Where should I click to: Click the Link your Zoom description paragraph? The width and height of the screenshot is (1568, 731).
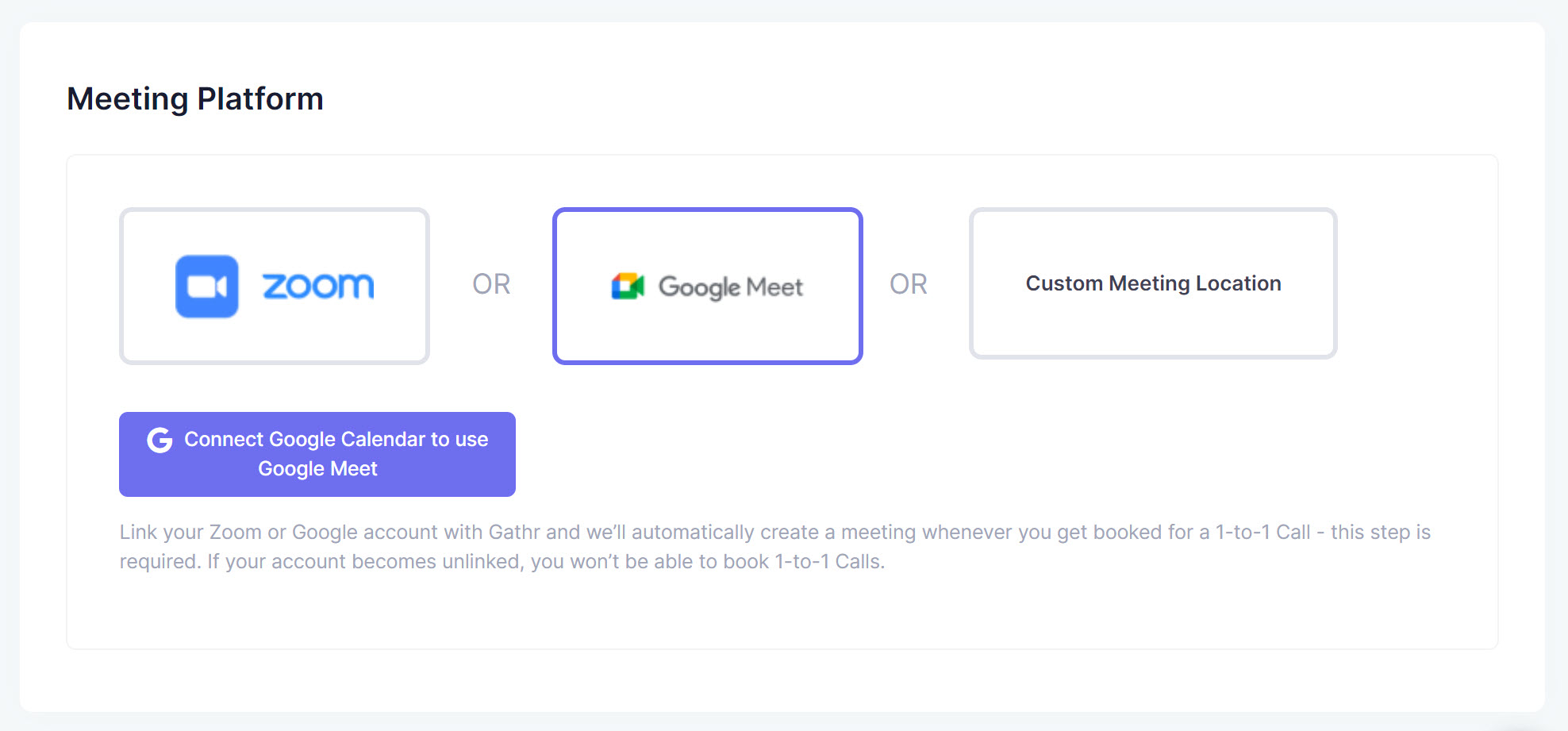774,547
